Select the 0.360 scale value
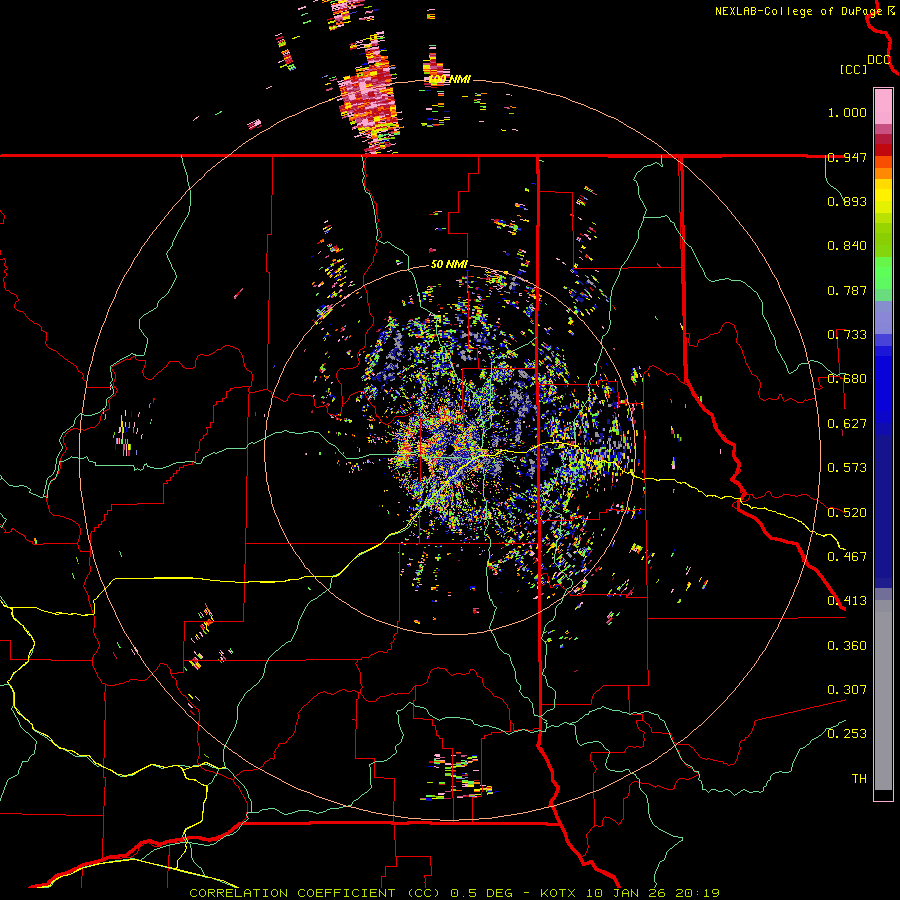 (847, 646)
